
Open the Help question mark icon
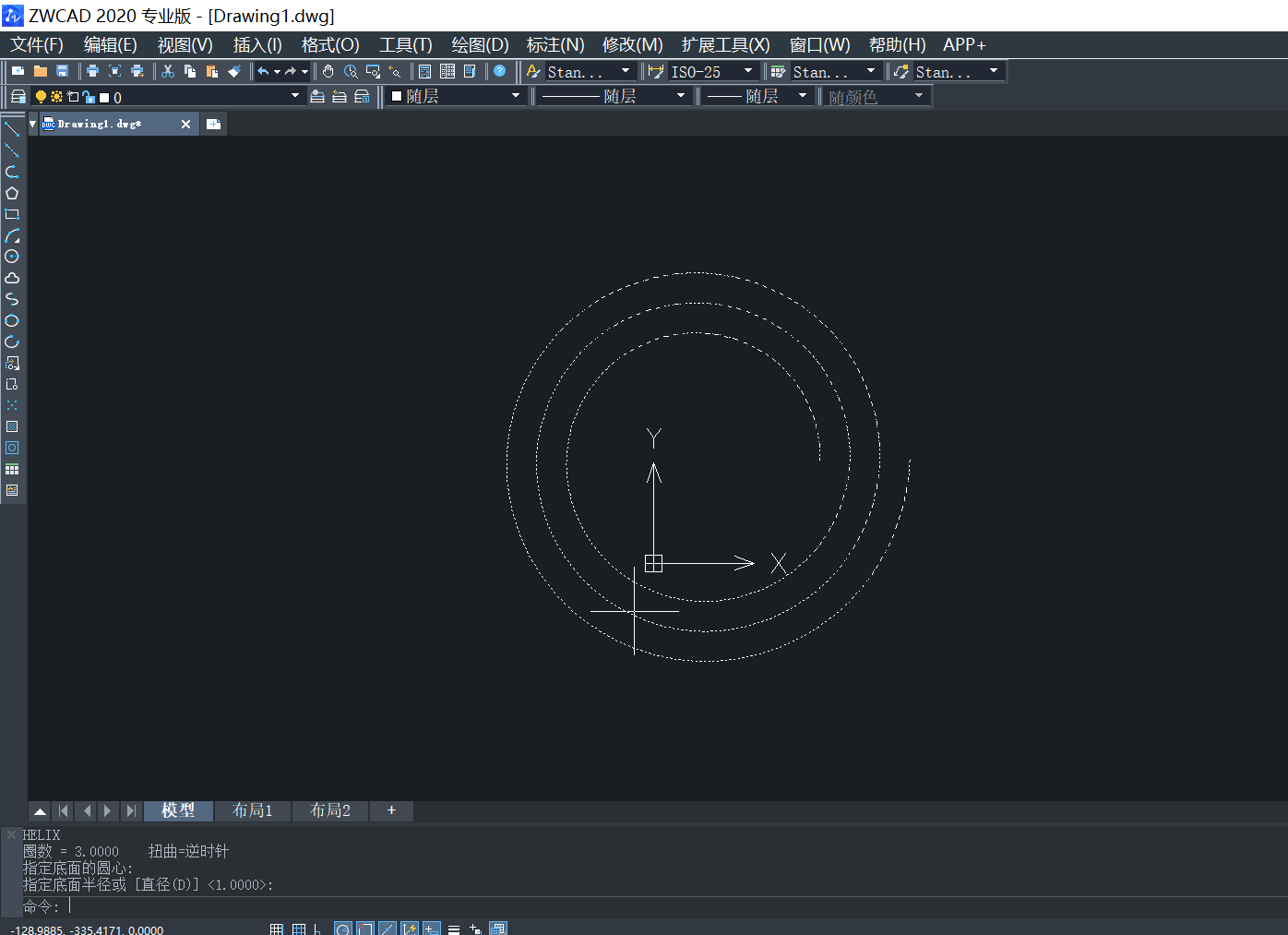(x=500, y=71)
